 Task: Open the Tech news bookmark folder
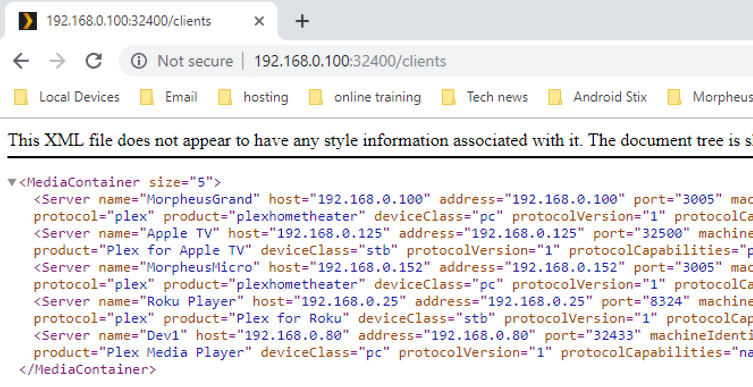pos(485,97)
